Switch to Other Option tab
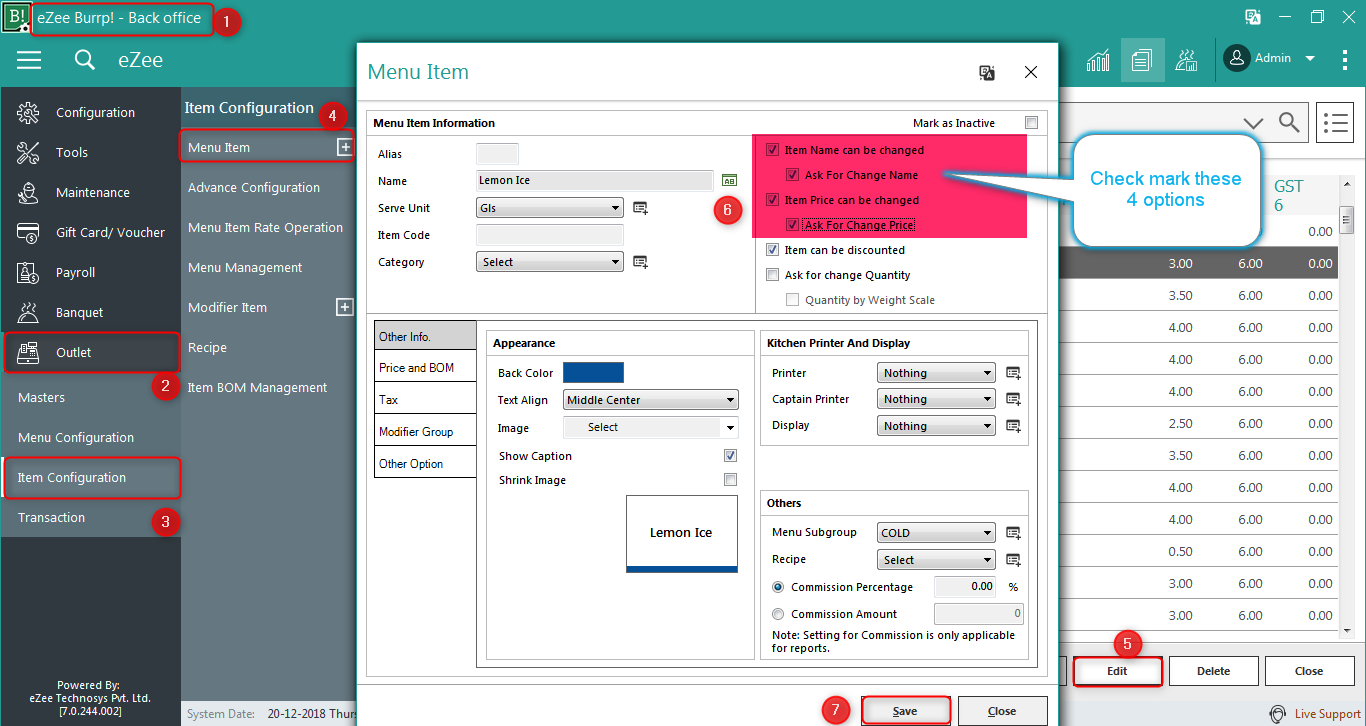Viewport: 1366px width, 726px height. (425, 464)
